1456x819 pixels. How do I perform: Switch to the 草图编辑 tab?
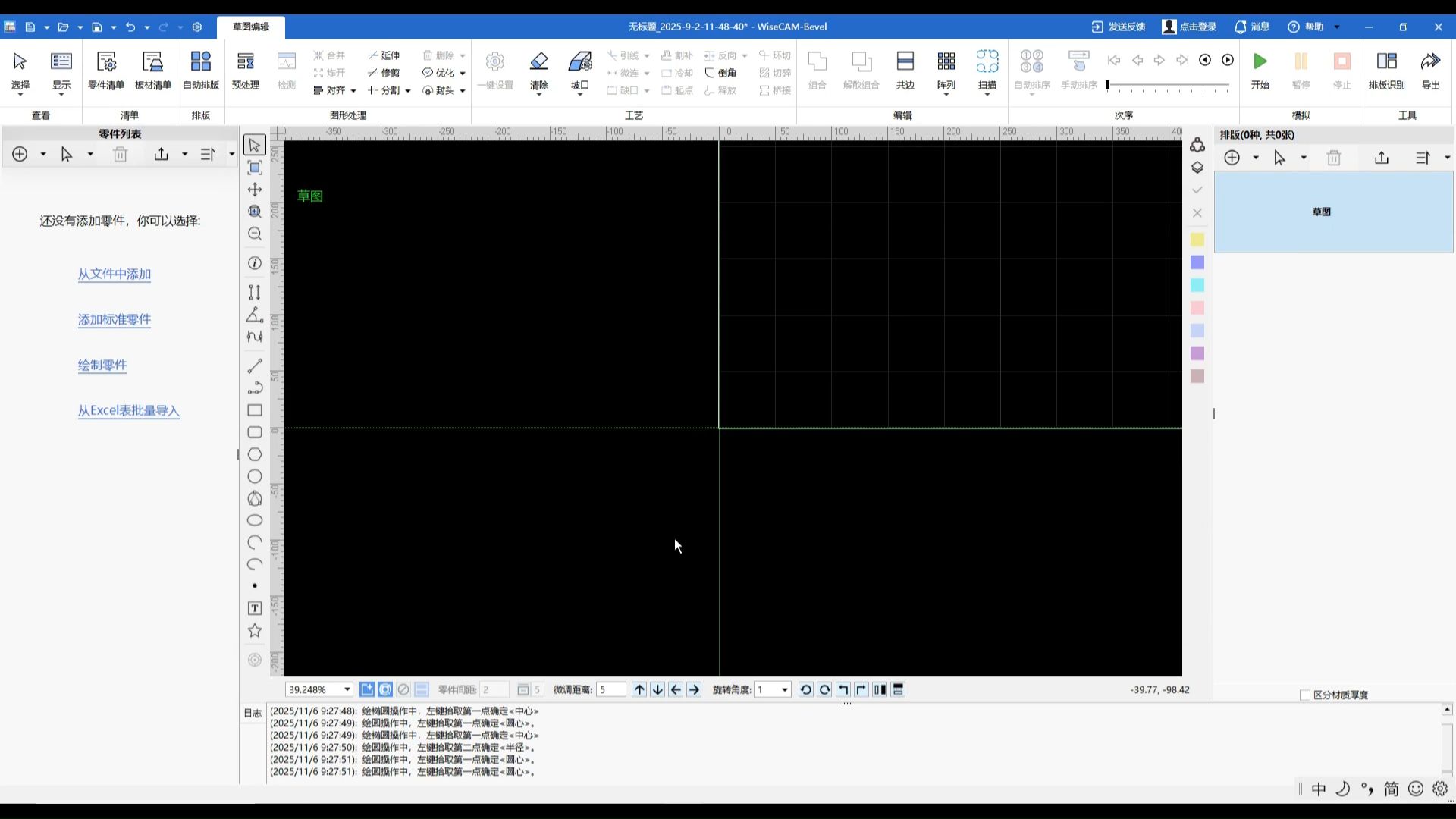pos(251,27)
